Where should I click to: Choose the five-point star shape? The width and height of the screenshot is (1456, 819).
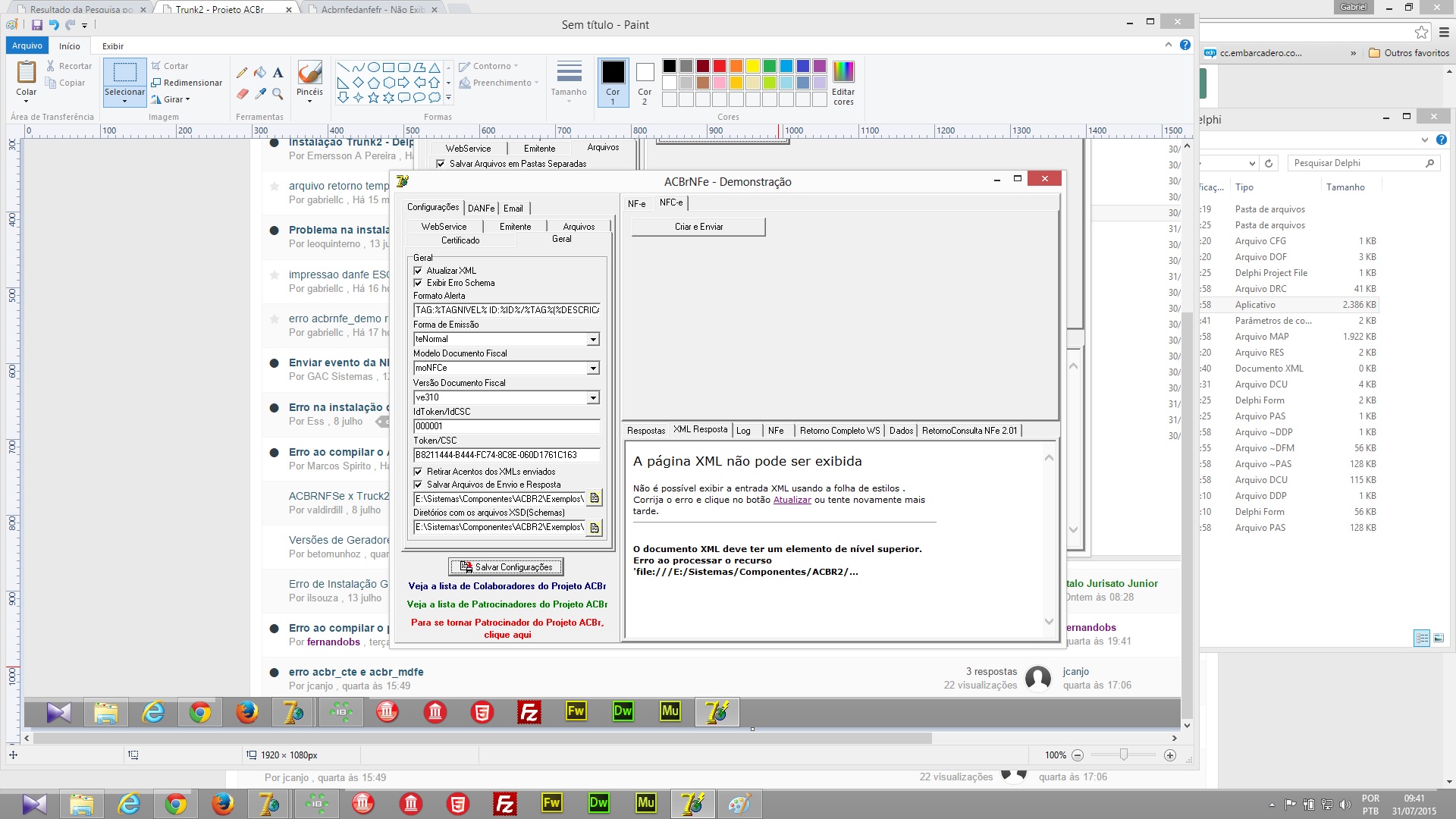373,98
